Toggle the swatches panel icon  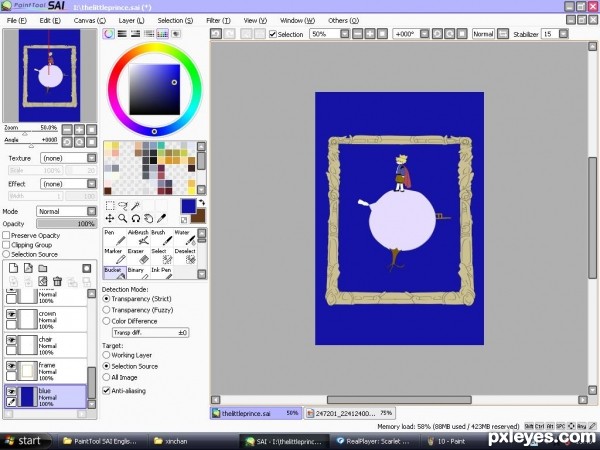tap(162, 34)
